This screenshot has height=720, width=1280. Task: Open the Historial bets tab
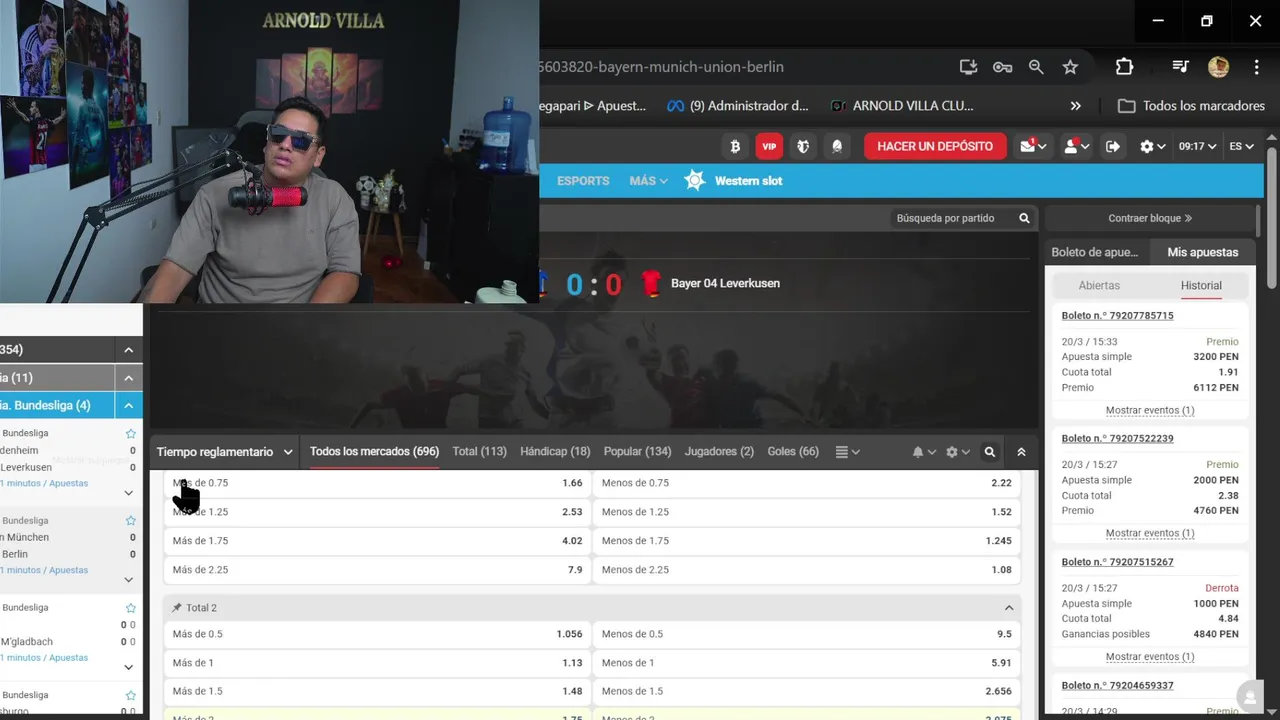[x=1201, y=285]
